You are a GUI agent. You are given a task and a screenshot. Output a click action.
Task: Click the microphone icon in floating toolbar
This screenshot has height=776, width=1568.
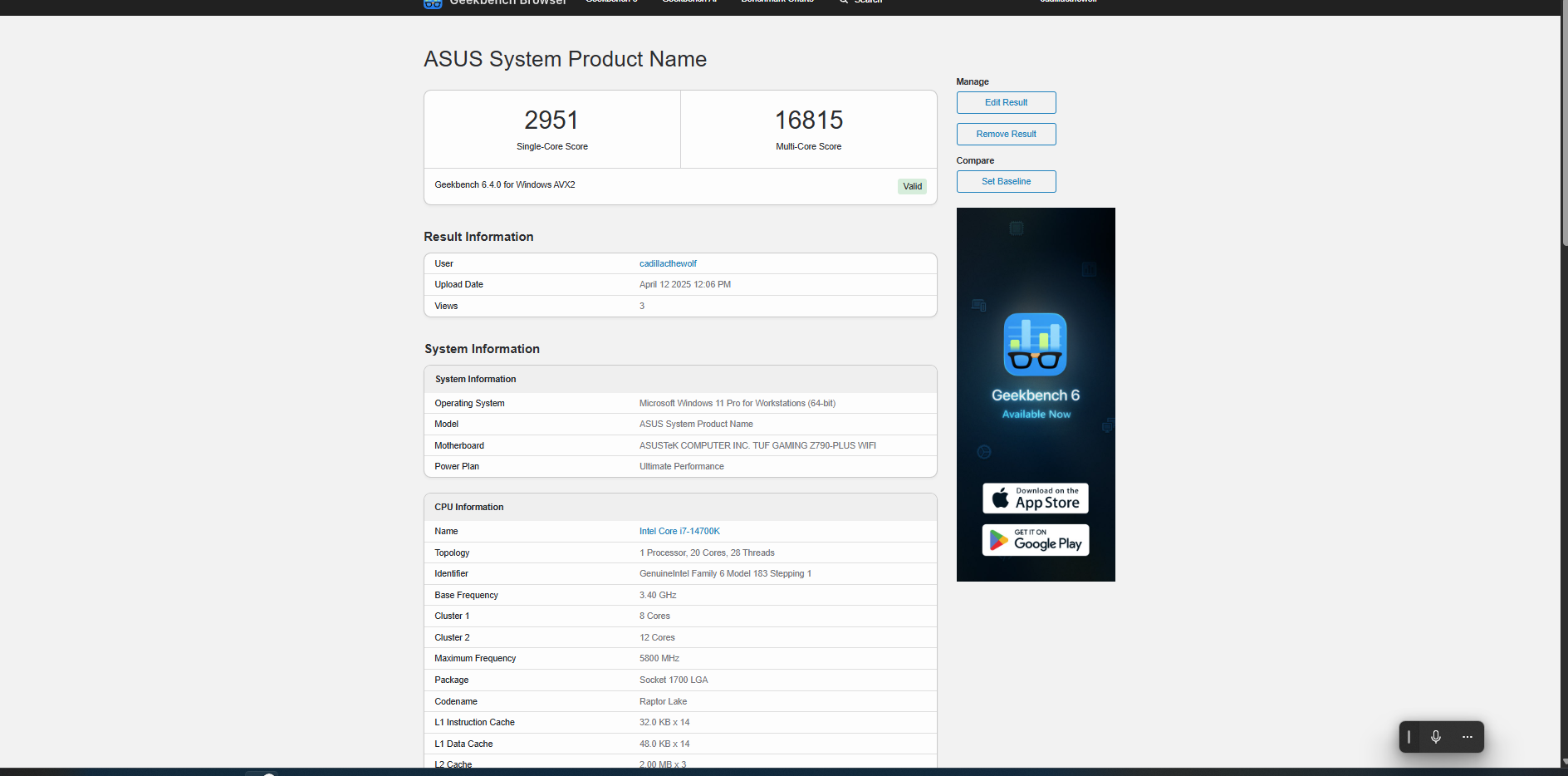point(1436,737)
